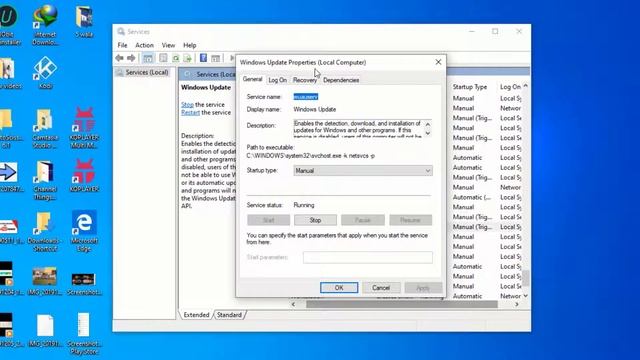Open the Startup type dropdown
640x360 pixels.
pos(363,171)
